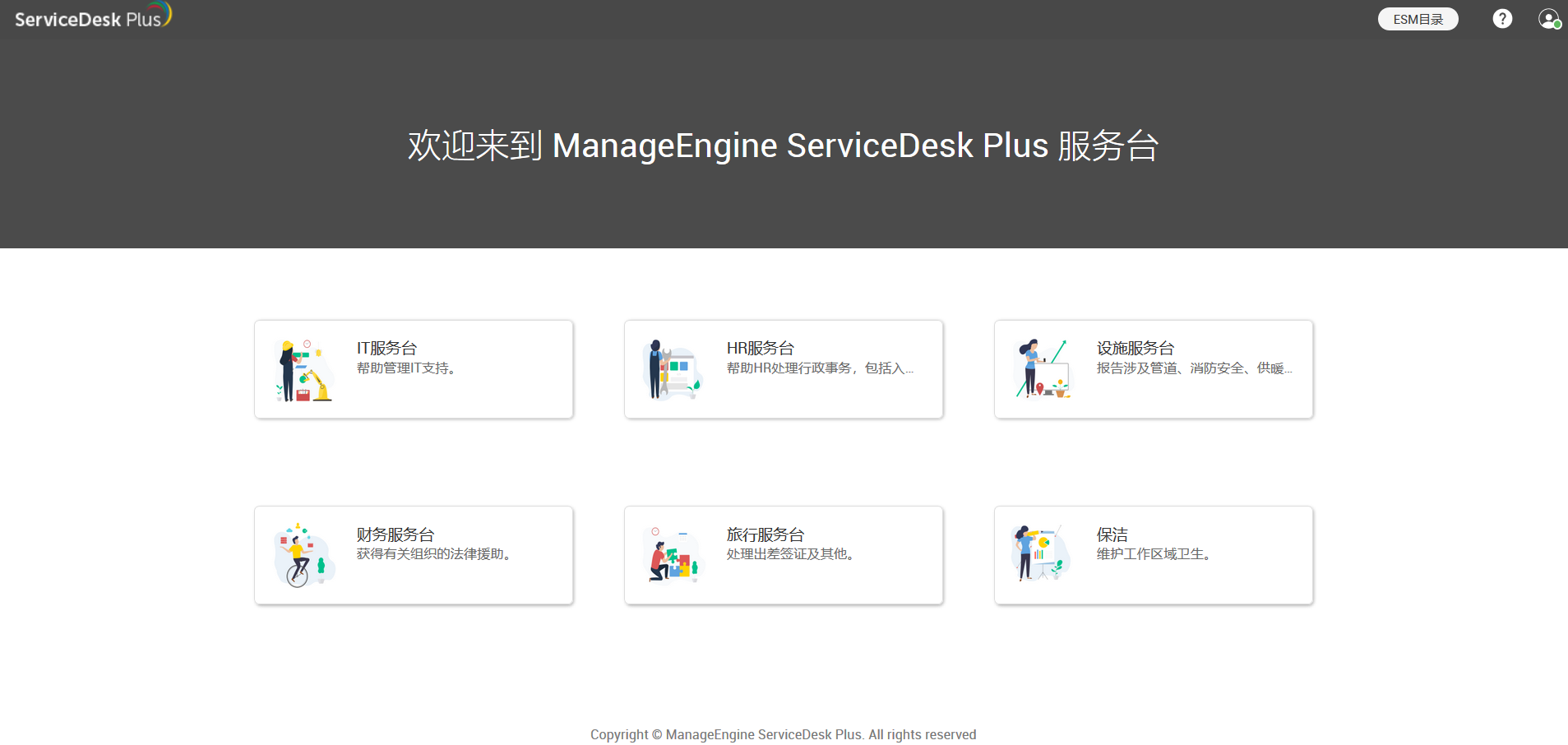Click the 财务服务台 unicycle illustration icon

(x=304, y=555)
